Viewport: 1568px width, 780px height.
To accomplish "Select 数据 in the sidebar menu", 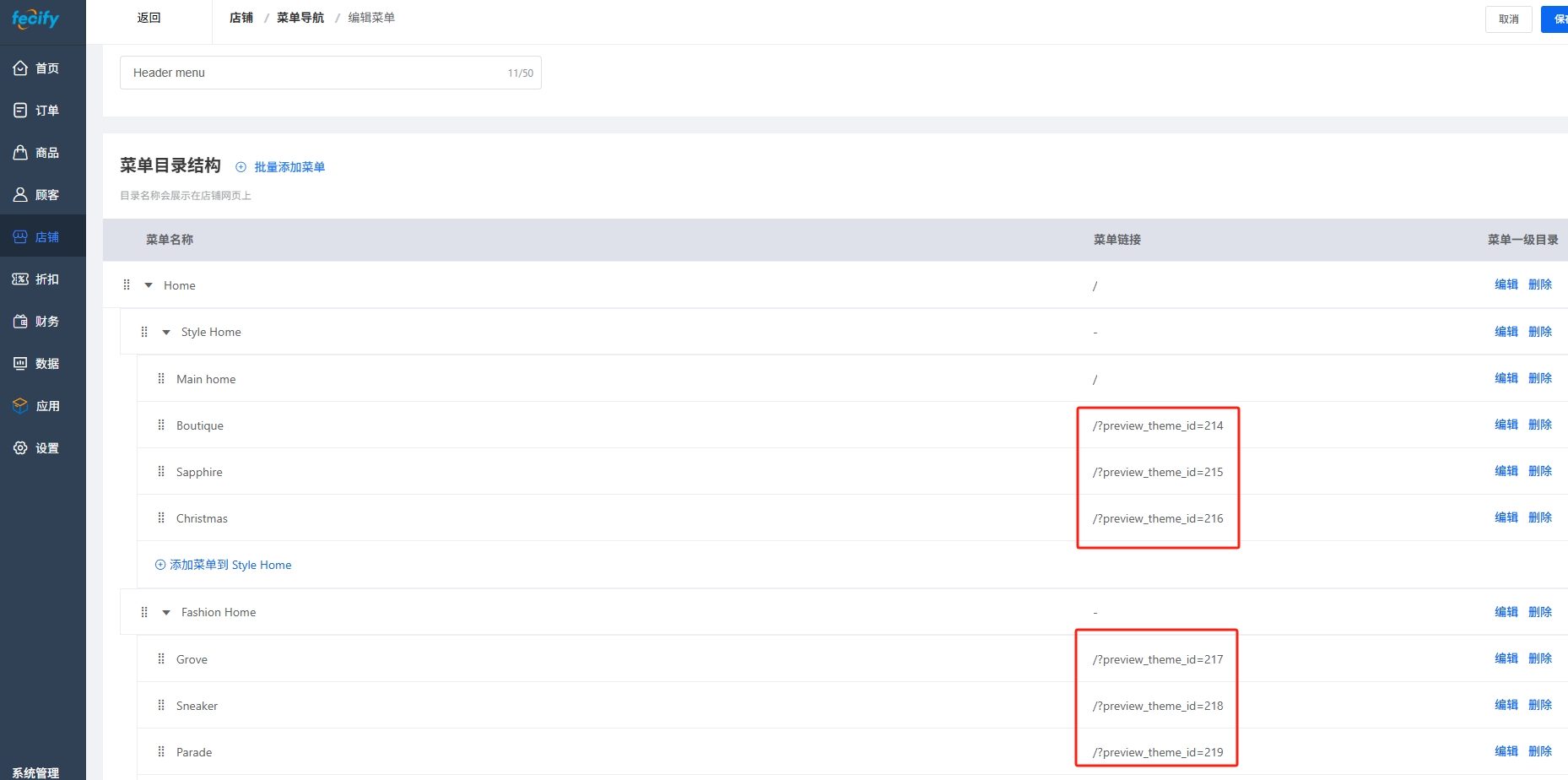I will (x=37, y=364).
